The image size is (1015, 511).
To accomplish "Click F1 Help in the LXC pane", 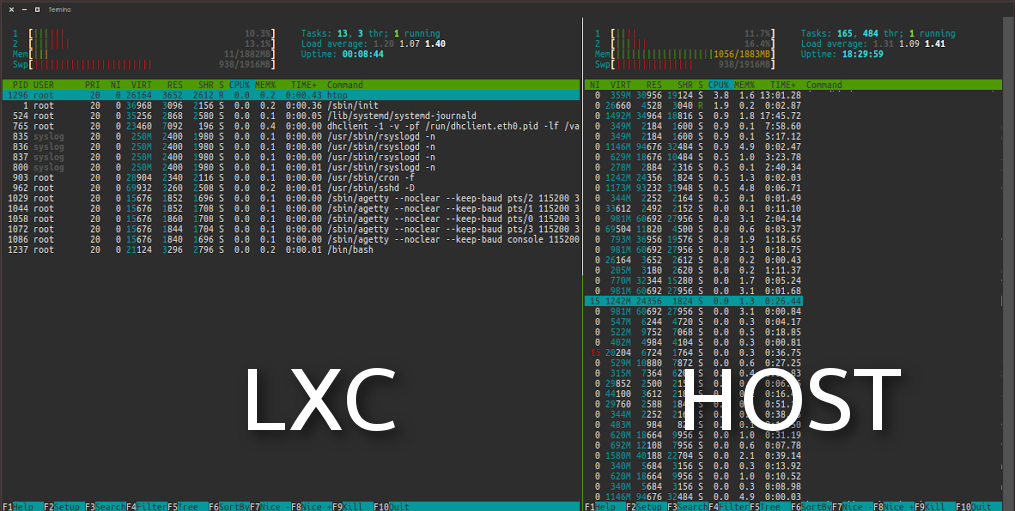I will pos(17,506).
